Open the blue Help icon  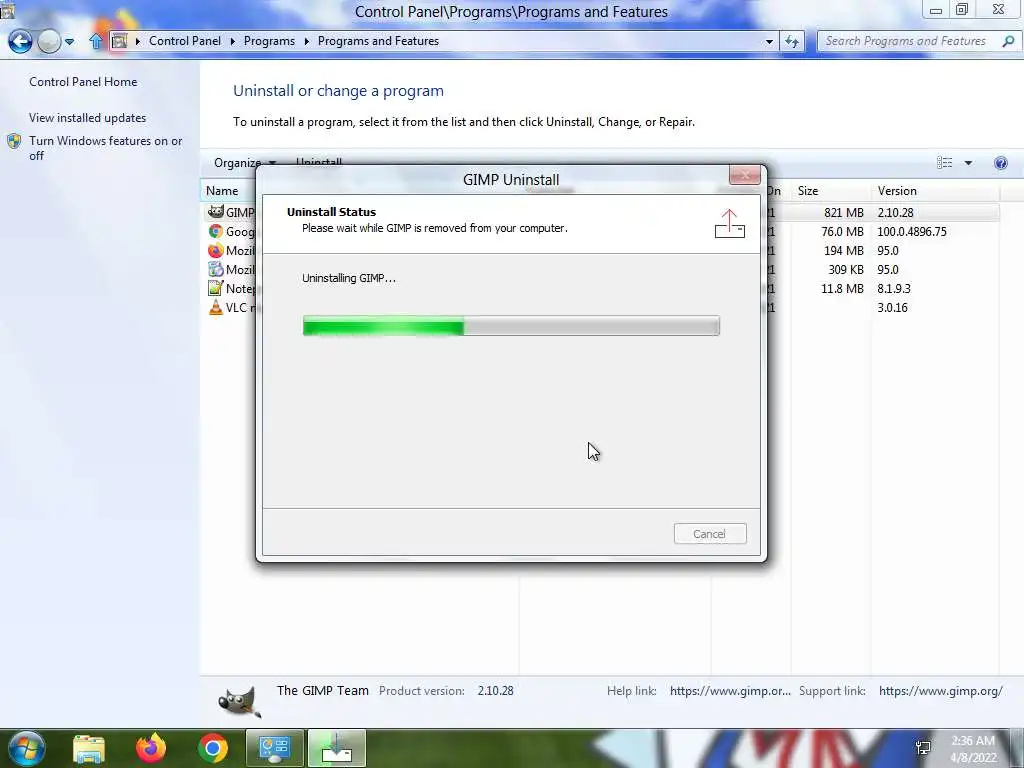pyautogui.click(x=1000, y=163)
